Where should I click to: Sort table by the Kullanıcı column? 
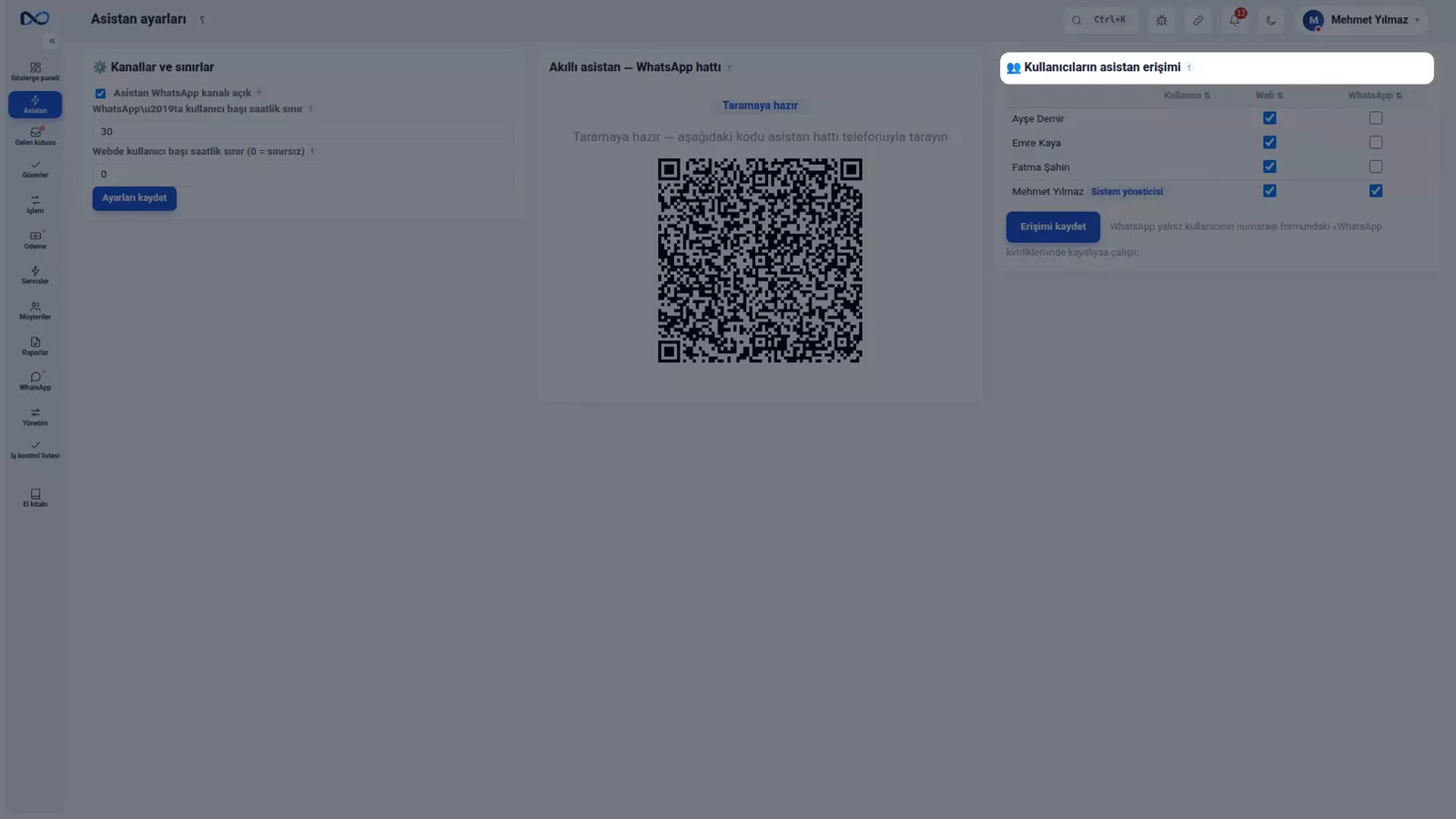pyautogui.click(x=1187, y=96)
